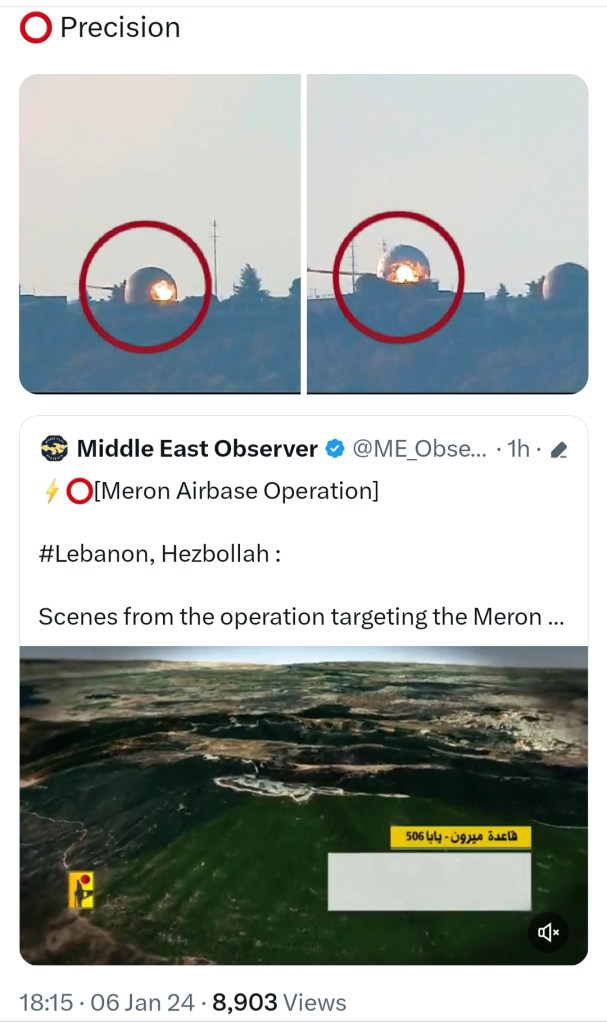Image resolution: width=607 pixels, height=1023 pixels.
Task: Click the 1h timestamp of quoted tweet
Action: pyautogui.click(x=518, y=450)
